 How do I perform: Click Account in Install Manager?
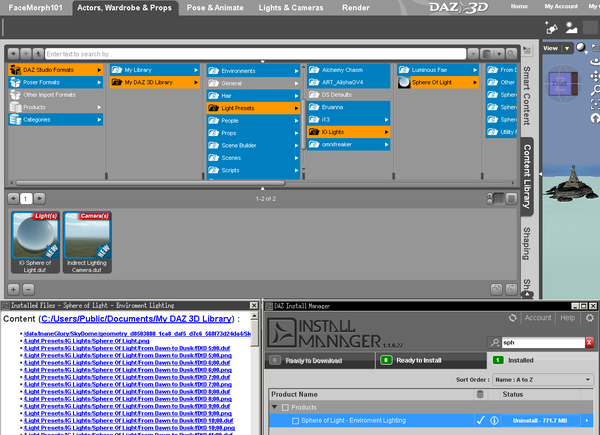point(538,318)
